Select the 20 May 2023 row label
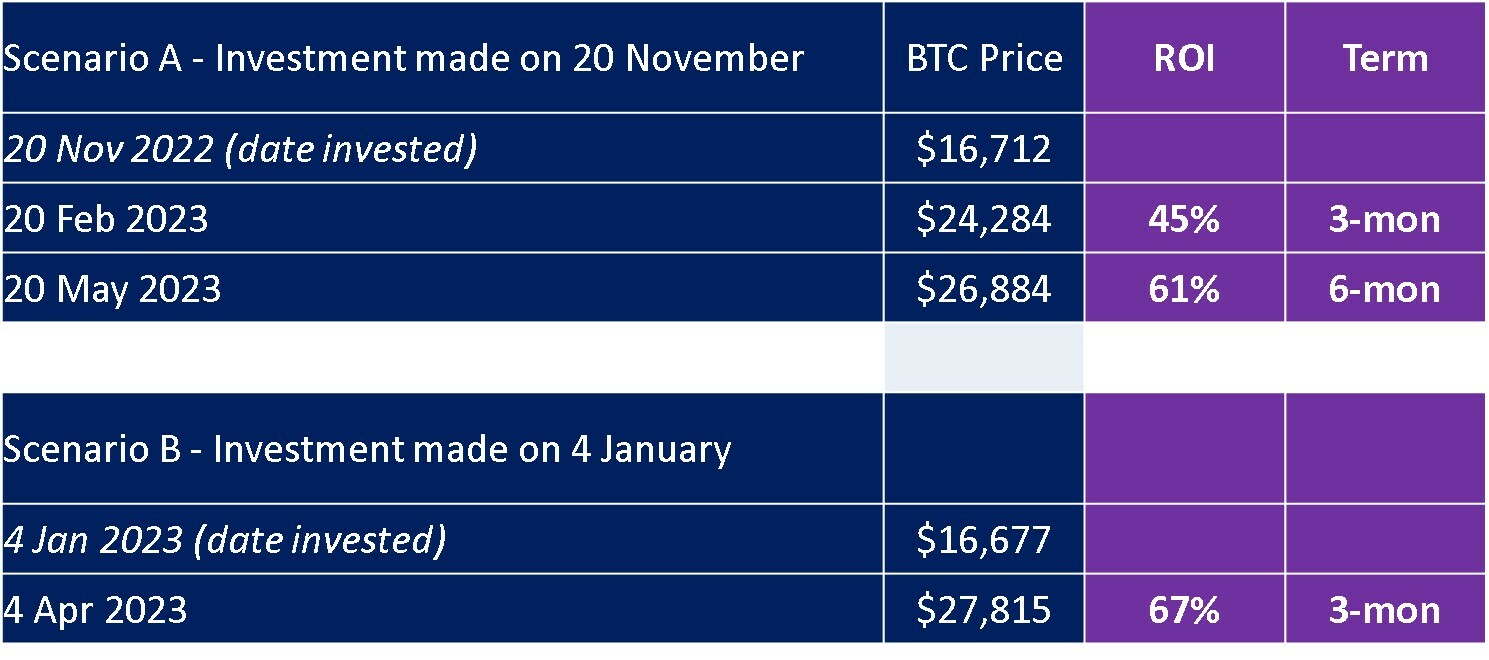Viewport: 1489px width, 660px height. pos(442,288)
